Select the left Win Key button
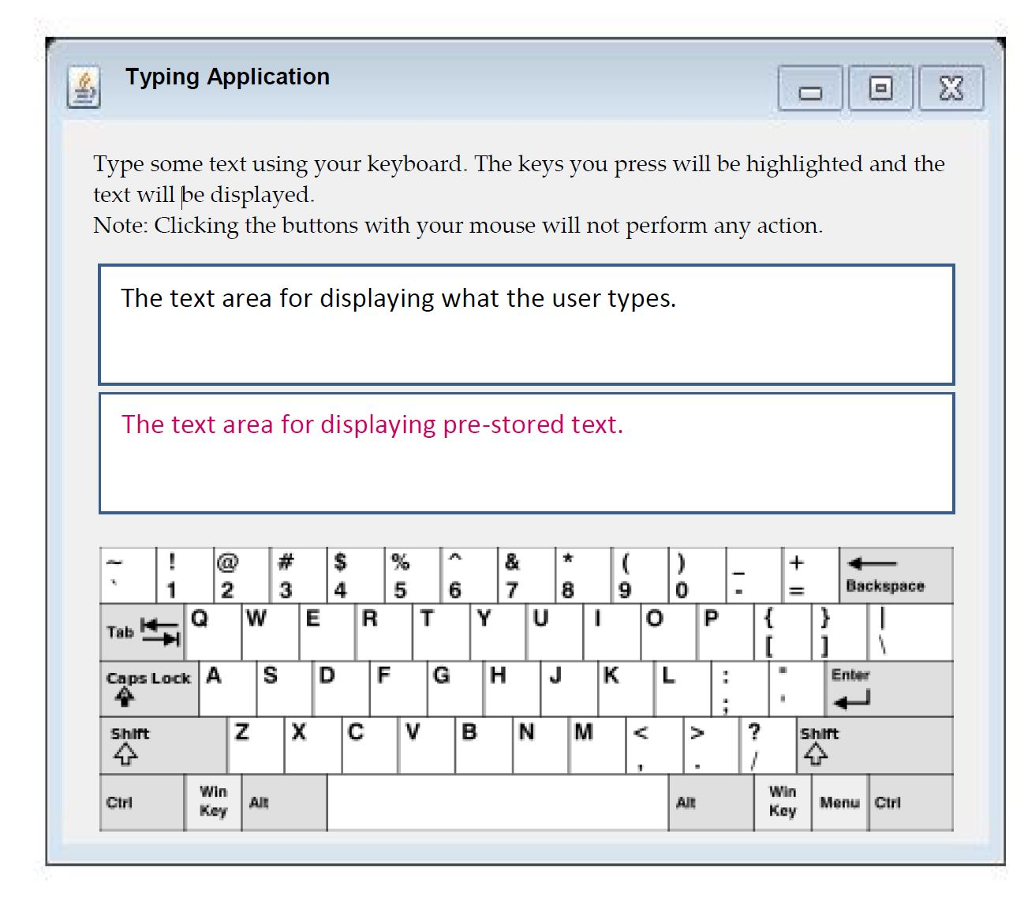 (x=211, y=802)
